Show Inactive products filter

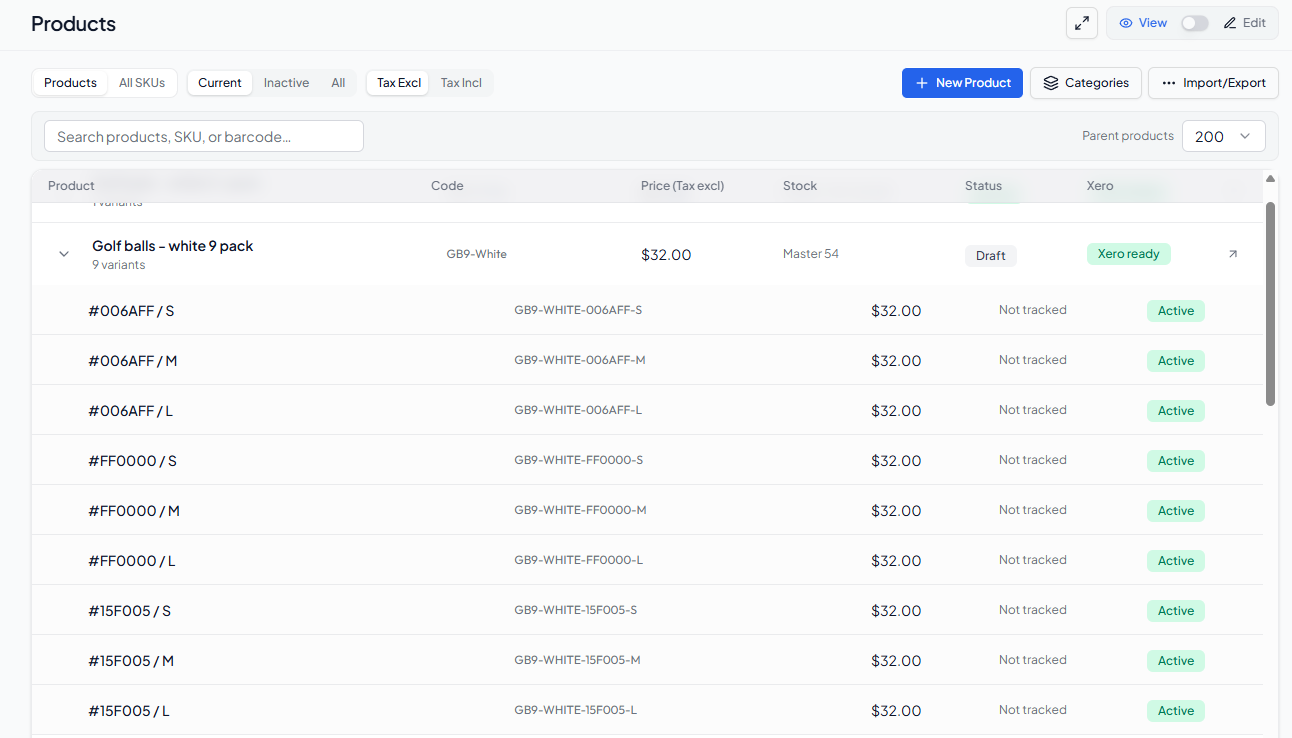coord(286,83)
